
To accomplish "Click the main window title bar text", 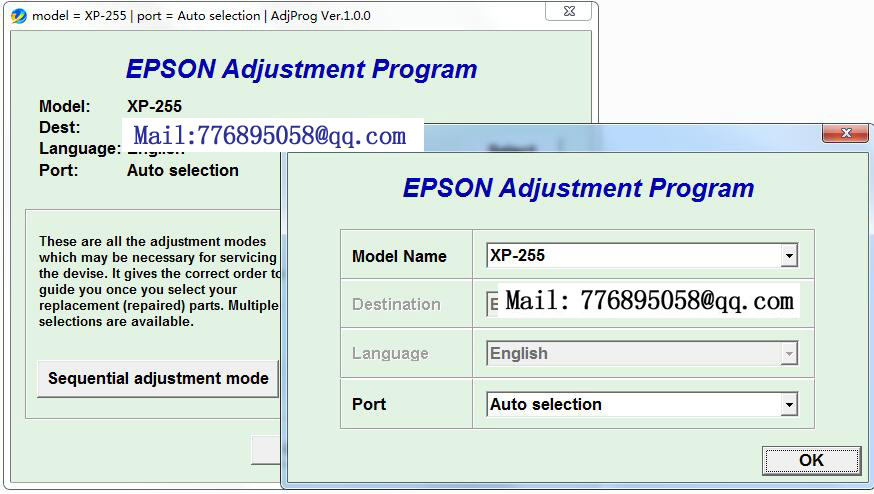I will click(x=201, y=16).
